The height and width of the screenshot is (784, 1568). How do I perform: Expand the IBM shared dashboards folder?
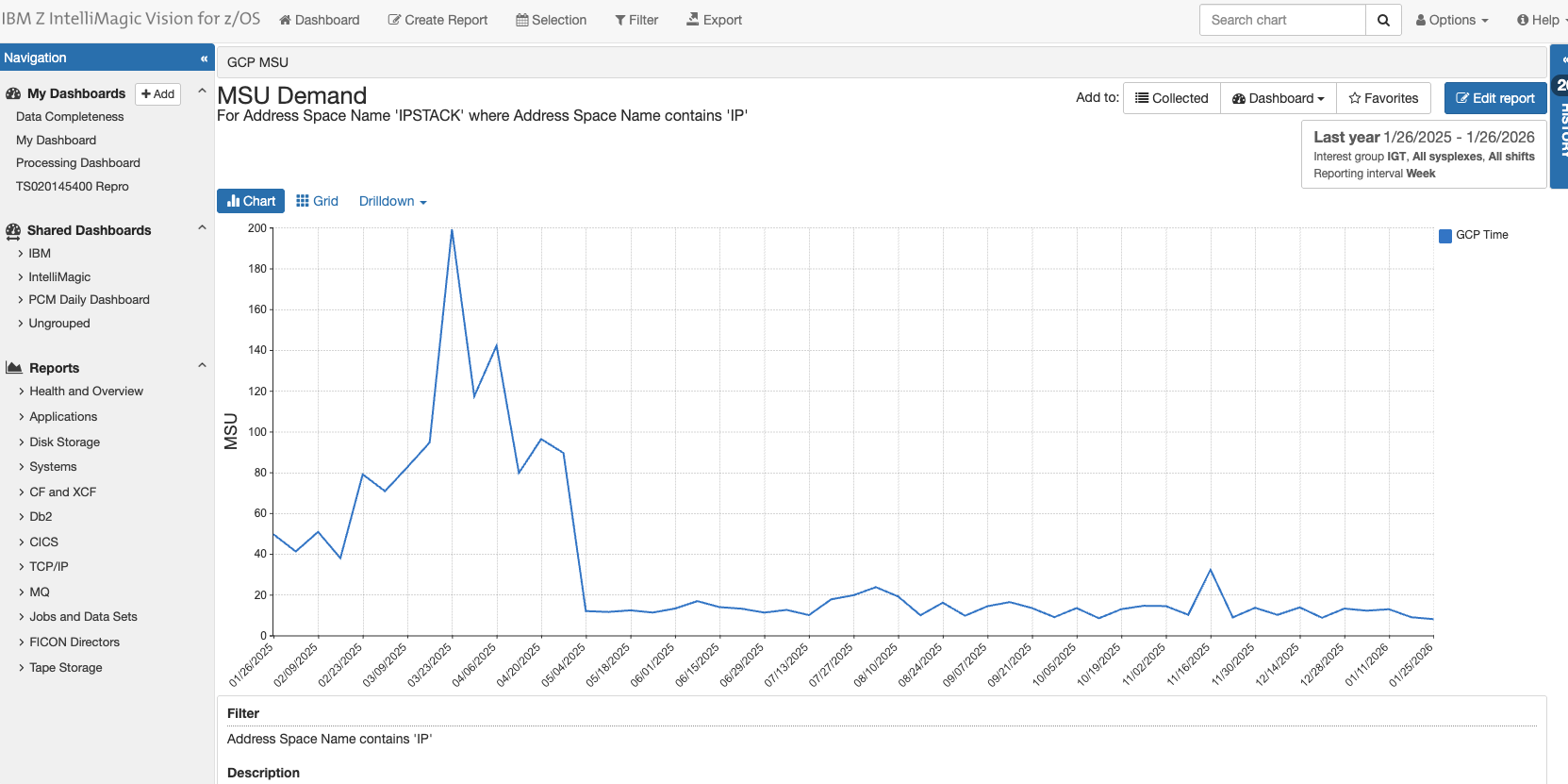40,254
